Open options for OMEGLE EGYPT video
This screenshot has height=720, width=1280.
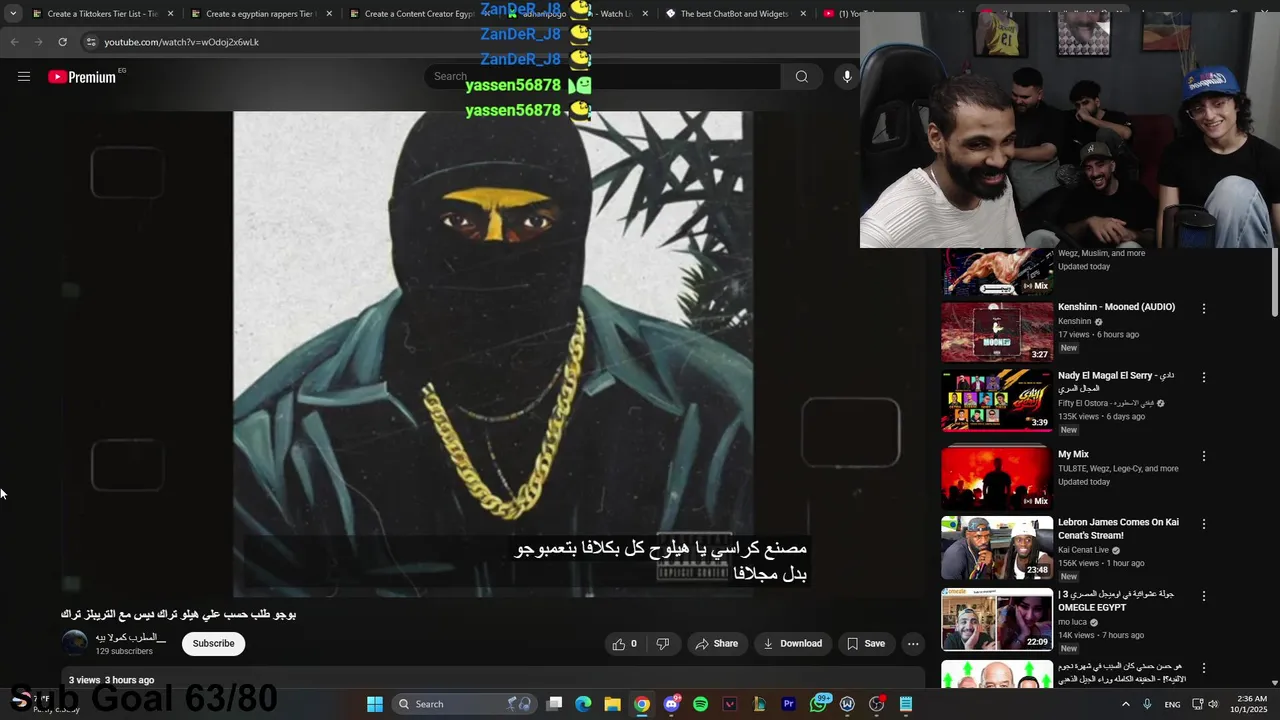1204,596
